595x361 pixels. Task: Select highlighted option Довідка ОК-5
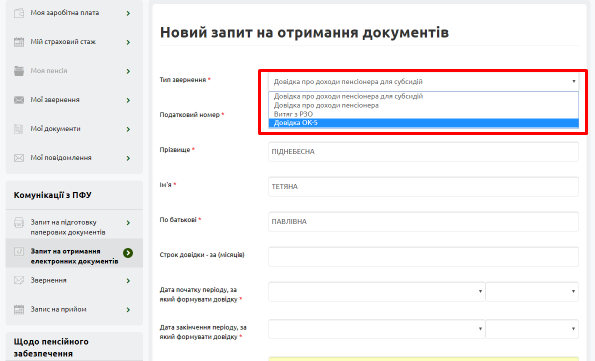(423, 123)
